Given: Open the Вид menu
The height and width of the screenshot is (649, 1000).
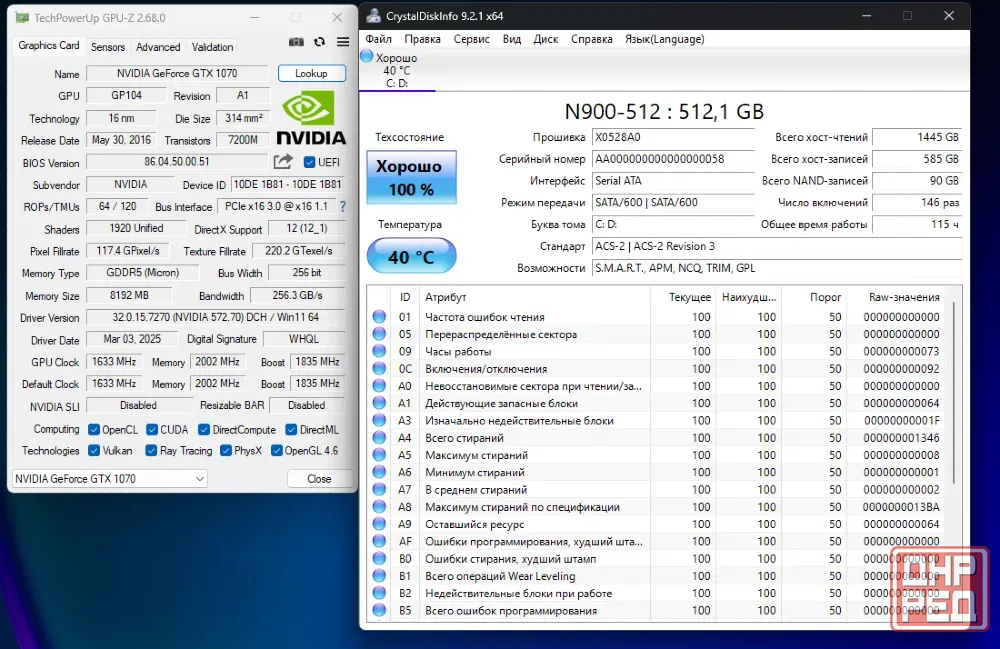Looking at the screenshot, I should pyautogui.click(x=511, y=39).
